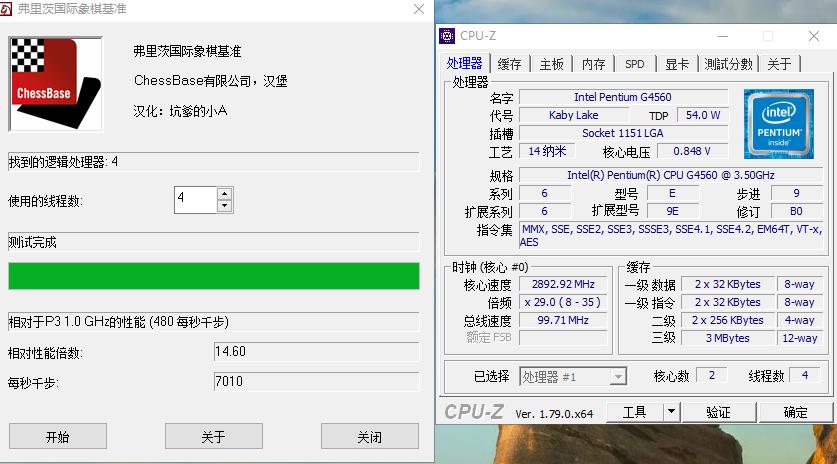Open the 主板 tab in CPU-Z
Screen dimensions: 837x464
point(551,64)
